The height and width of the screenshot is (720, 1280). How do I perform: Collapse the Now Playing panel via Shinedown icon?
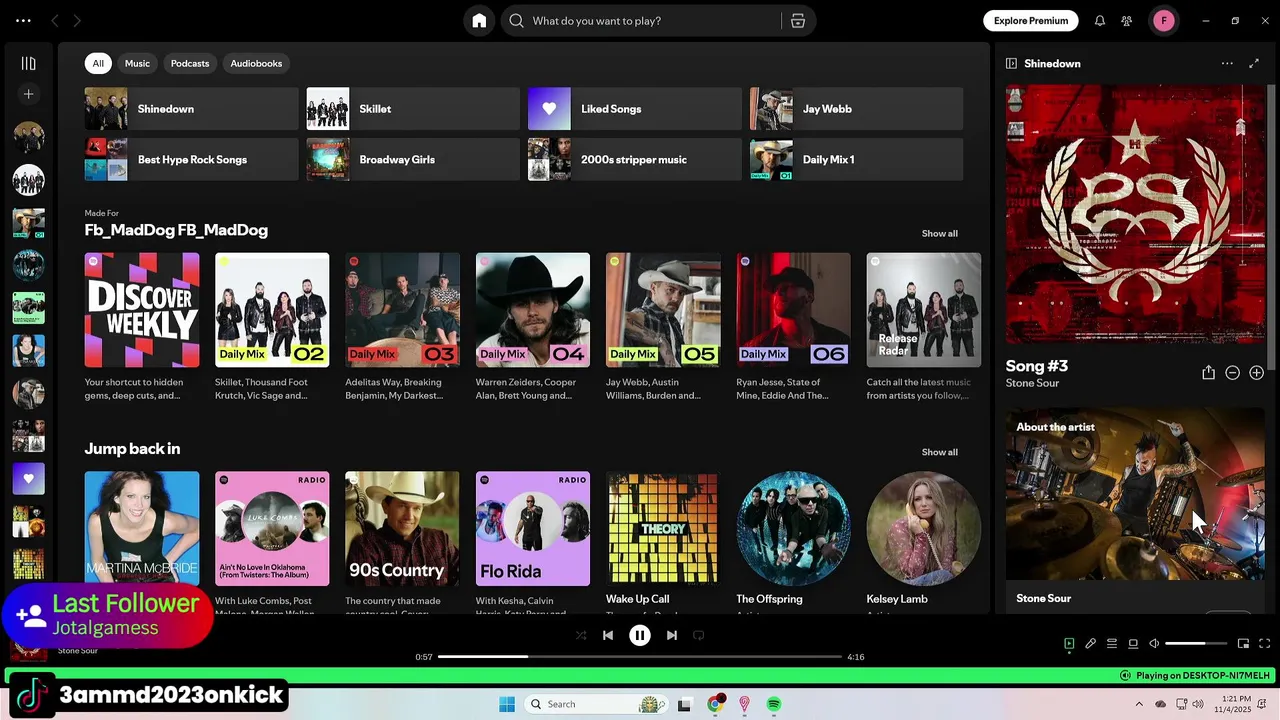(1012, 63)
